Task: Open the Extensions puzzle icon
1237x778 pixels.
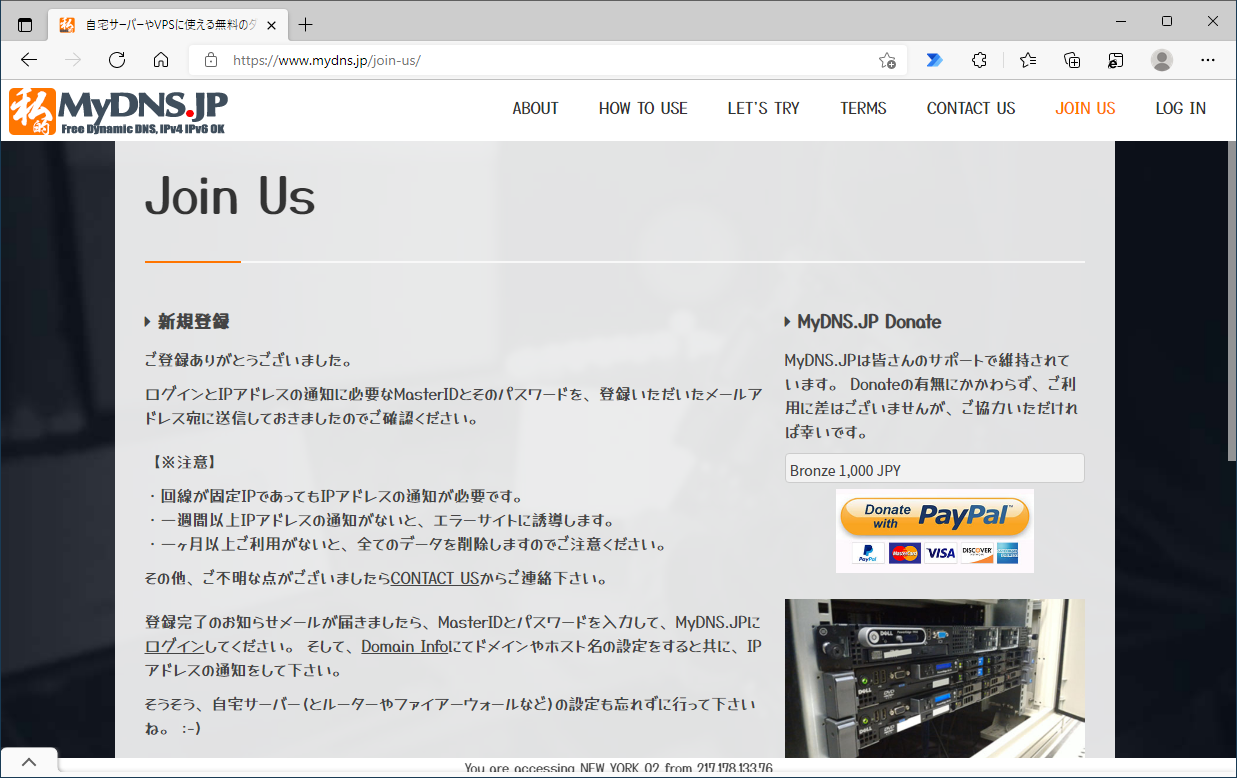Action: [978, 60]
